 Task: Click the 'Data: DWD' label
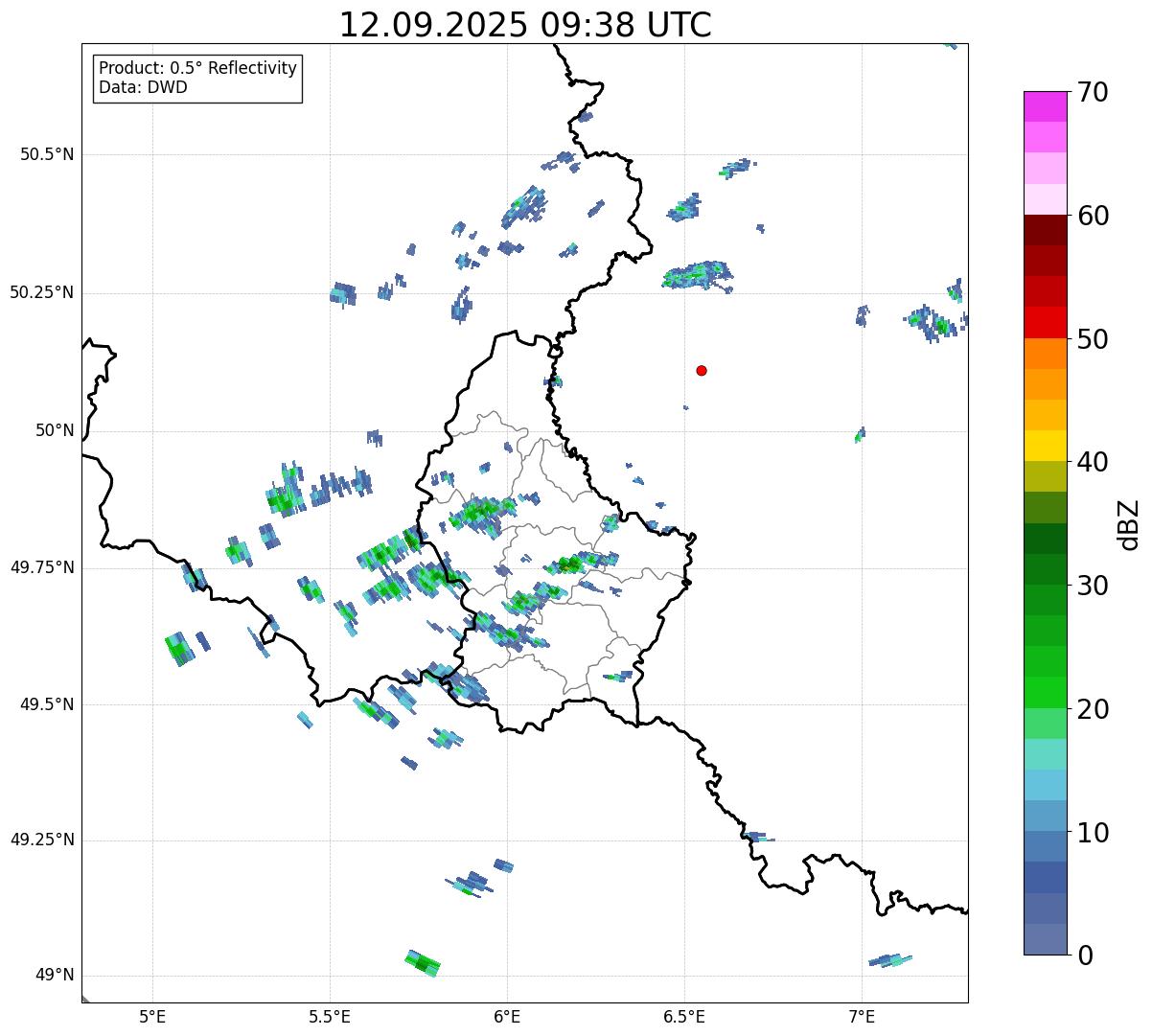pos(143,87)
